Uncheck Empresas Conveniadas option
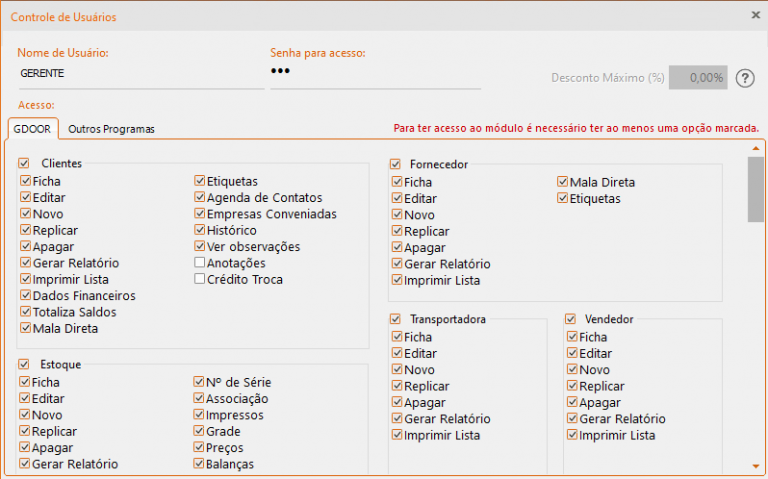 coord(199,214)
